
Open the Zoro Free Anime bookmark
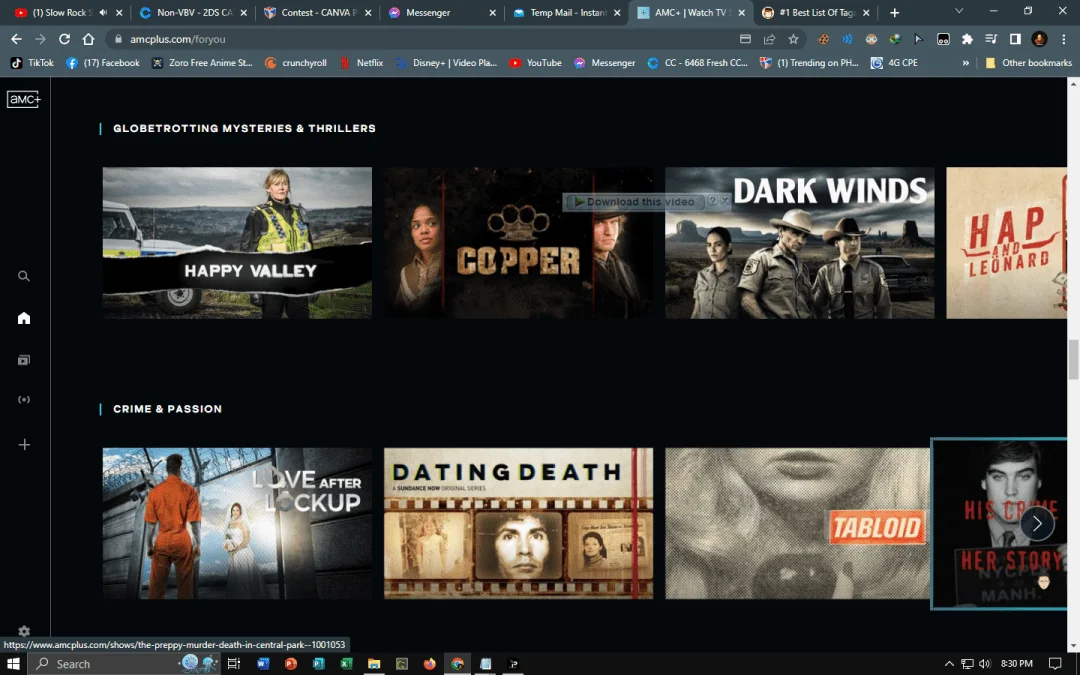point(202,63)
